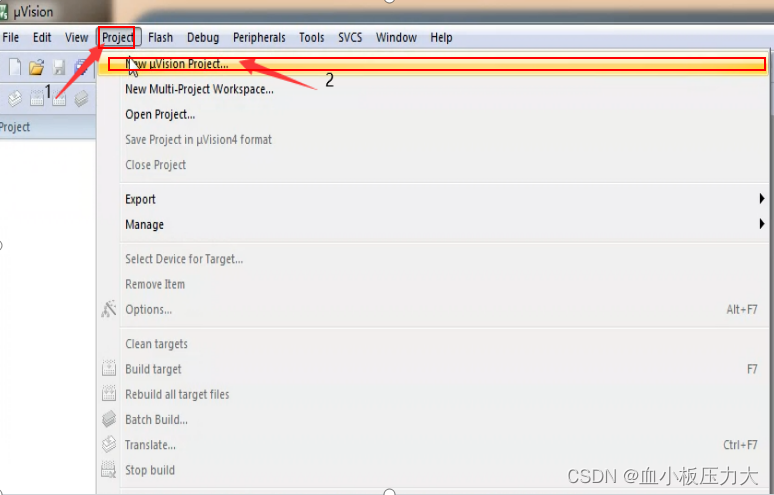Open the Edit menu
This screenshot has height=495, width=774.
pos(42,38)
